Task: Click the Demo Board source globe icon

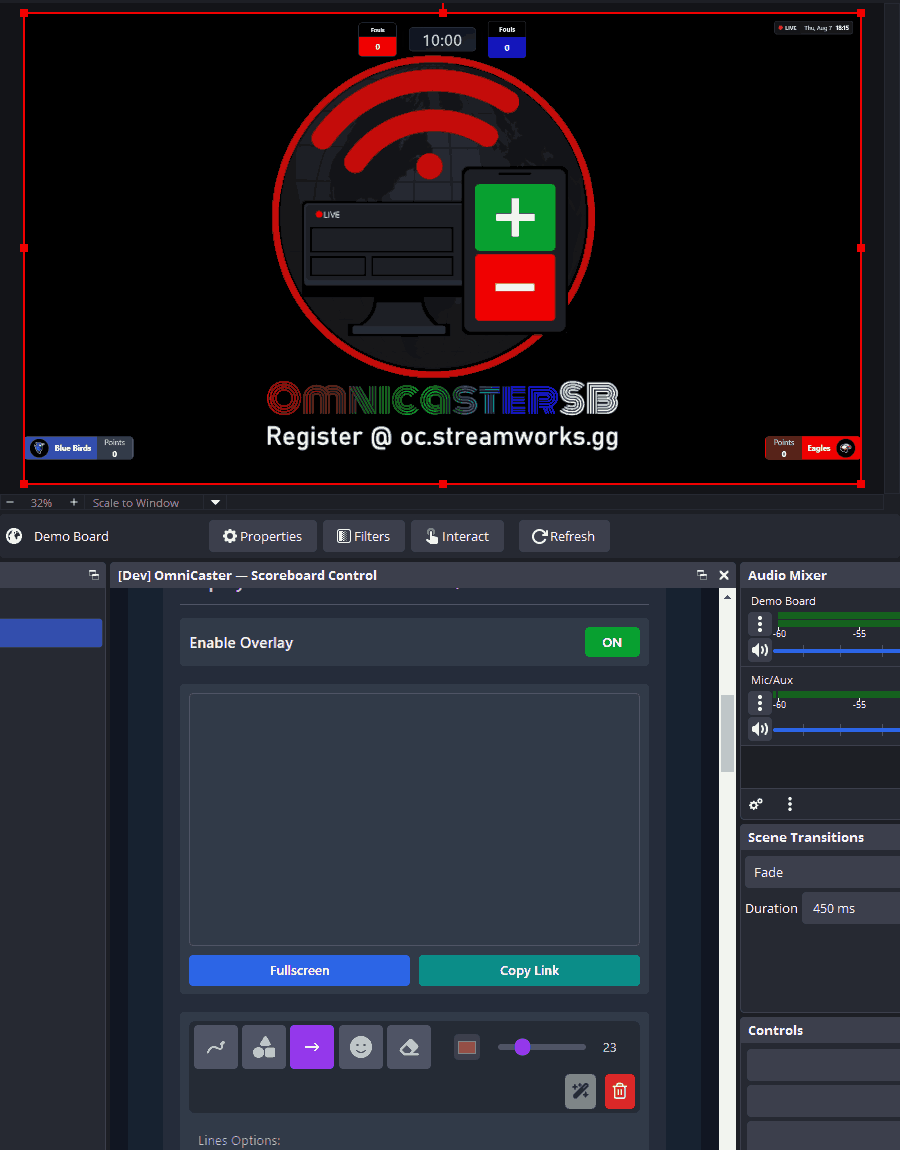Action: point(14,536)
